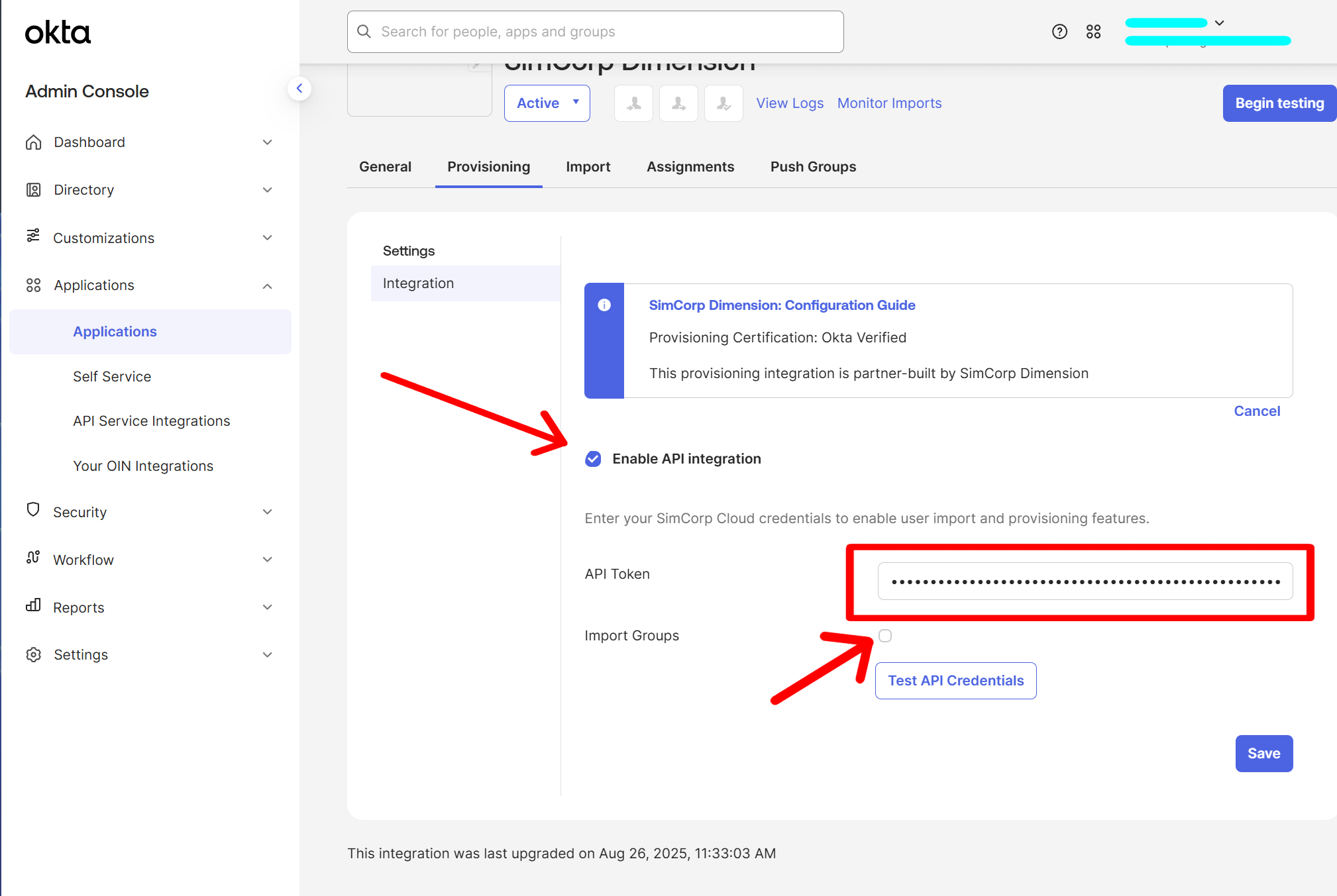This screenshot has width=1337, height=896.
Task: Click the help question mark icon
Action: click(1059, 31)
